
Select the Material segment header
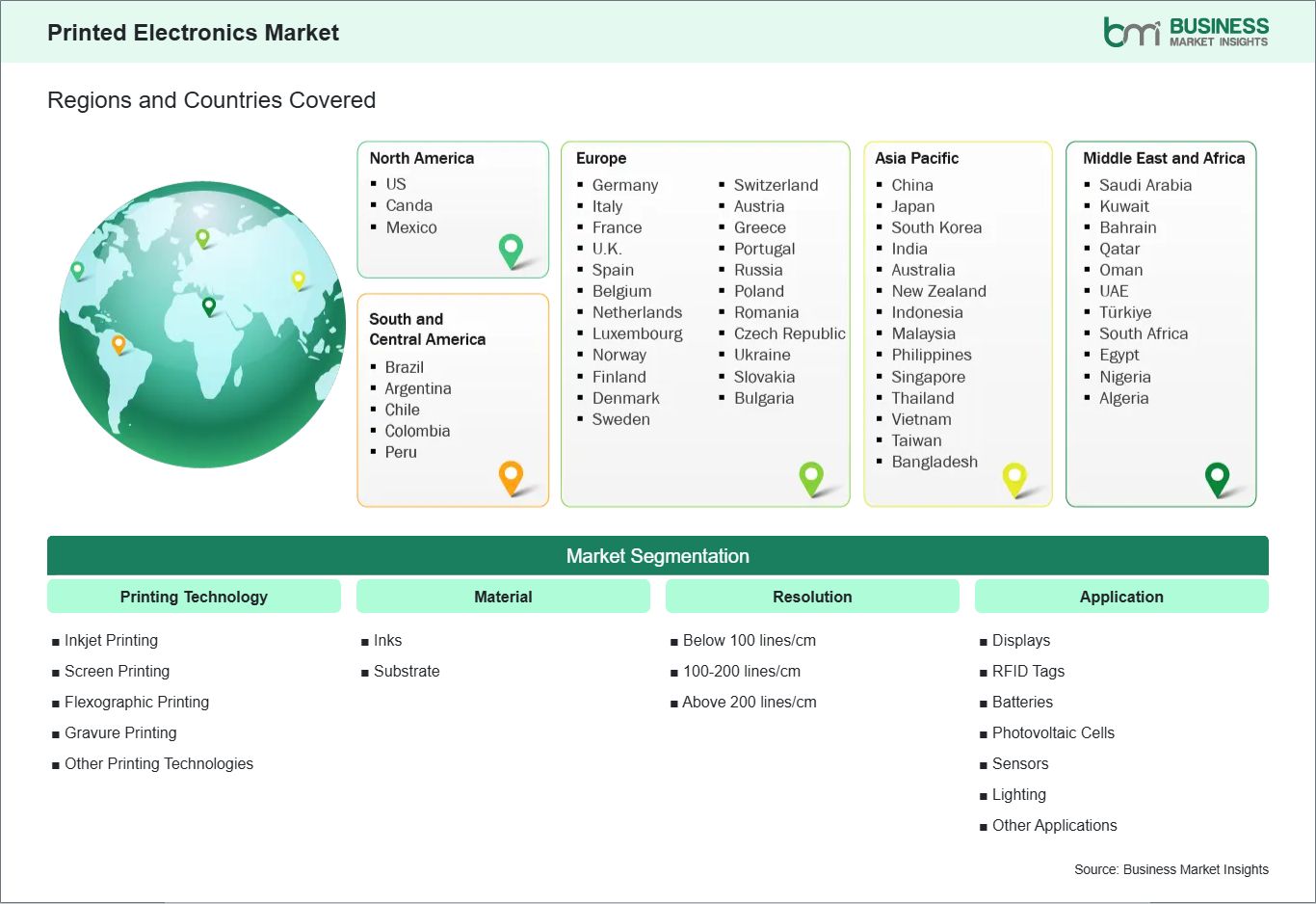[x=503, y=597]
